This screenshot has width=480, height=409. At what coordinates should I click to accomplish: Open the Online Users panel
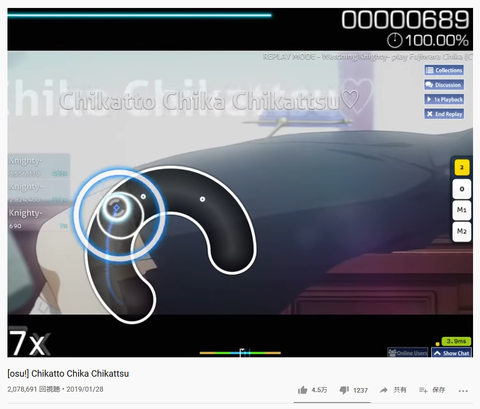[408, 353]
